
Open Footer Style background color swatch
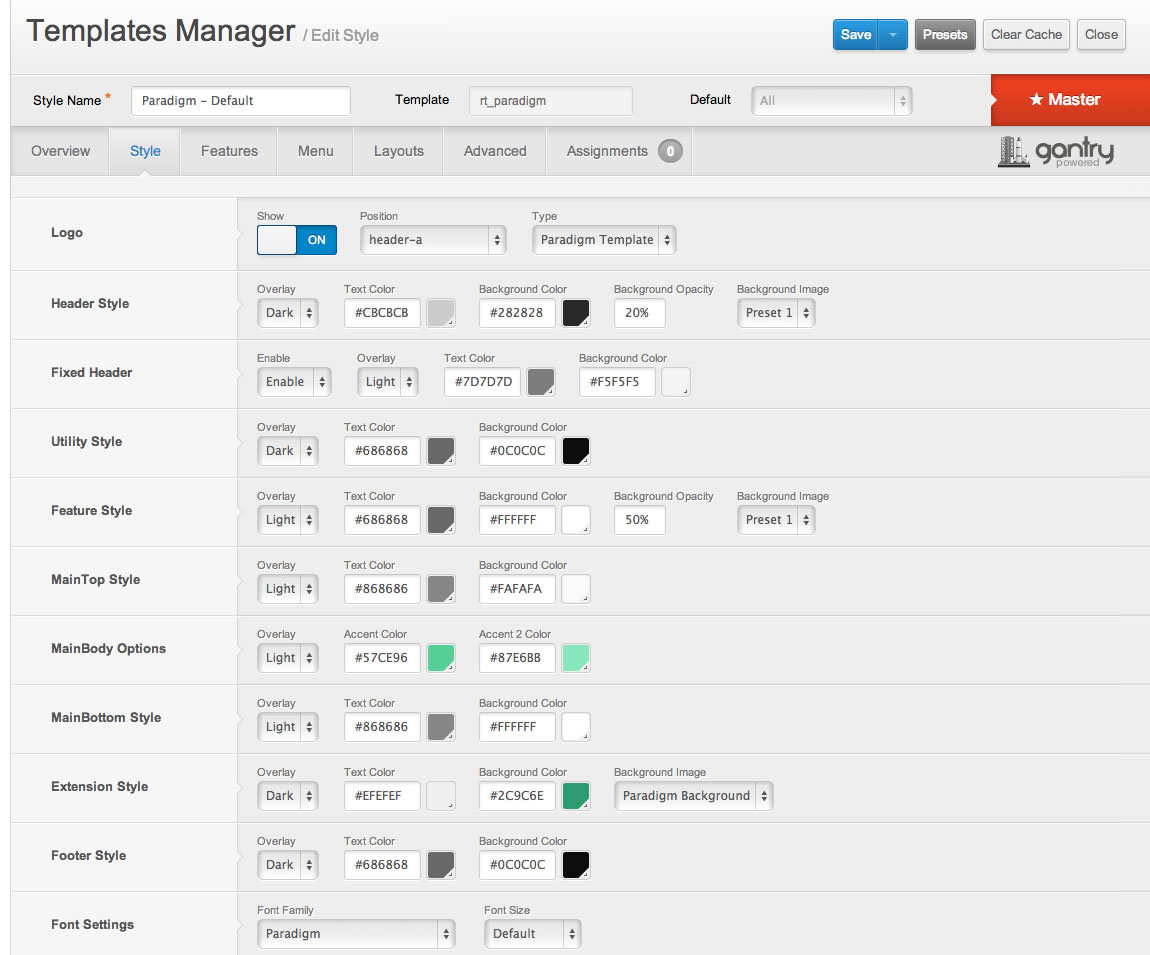click(576, 864)
